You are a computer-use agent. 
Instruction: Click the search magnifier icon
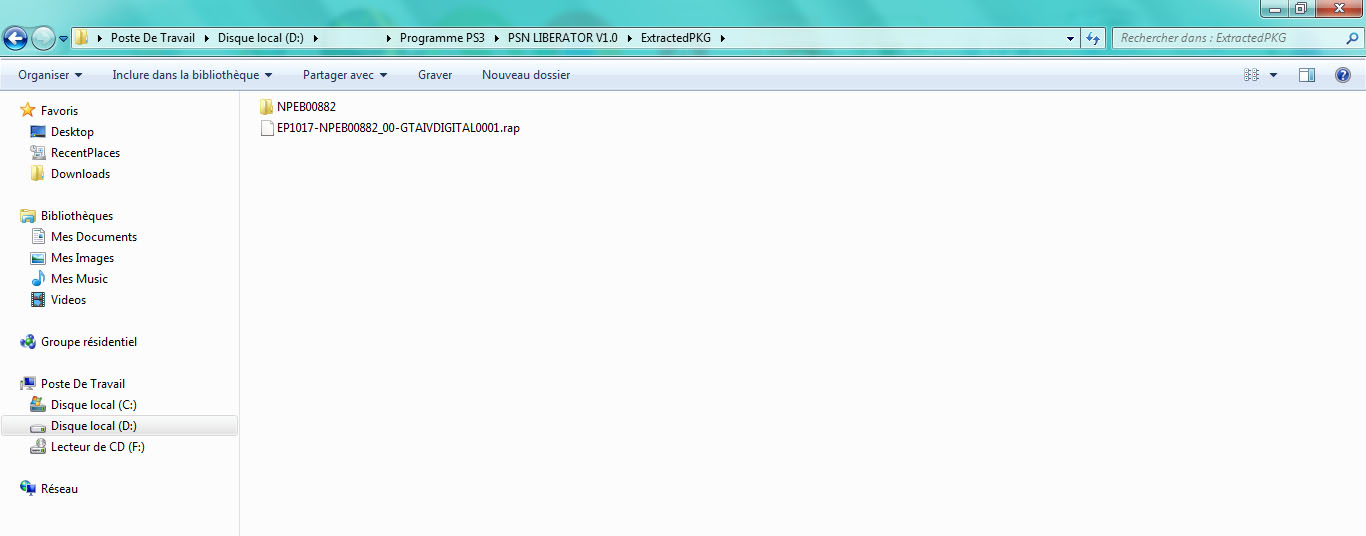point(1352,38)
